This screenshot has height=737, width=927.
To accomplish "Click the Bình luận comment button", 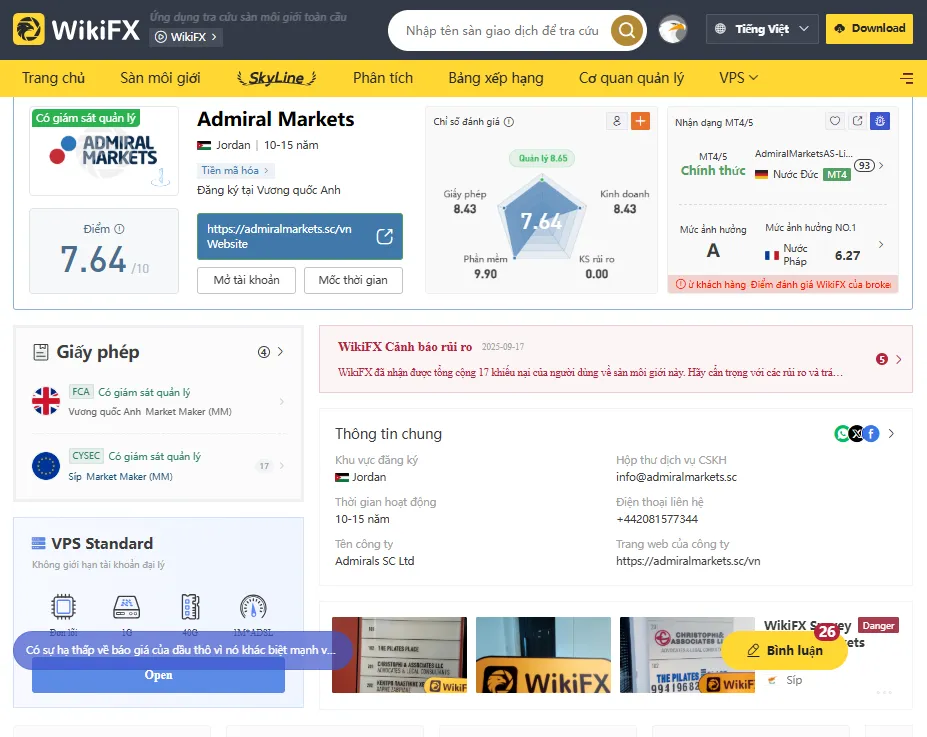I will click(785, 650).
